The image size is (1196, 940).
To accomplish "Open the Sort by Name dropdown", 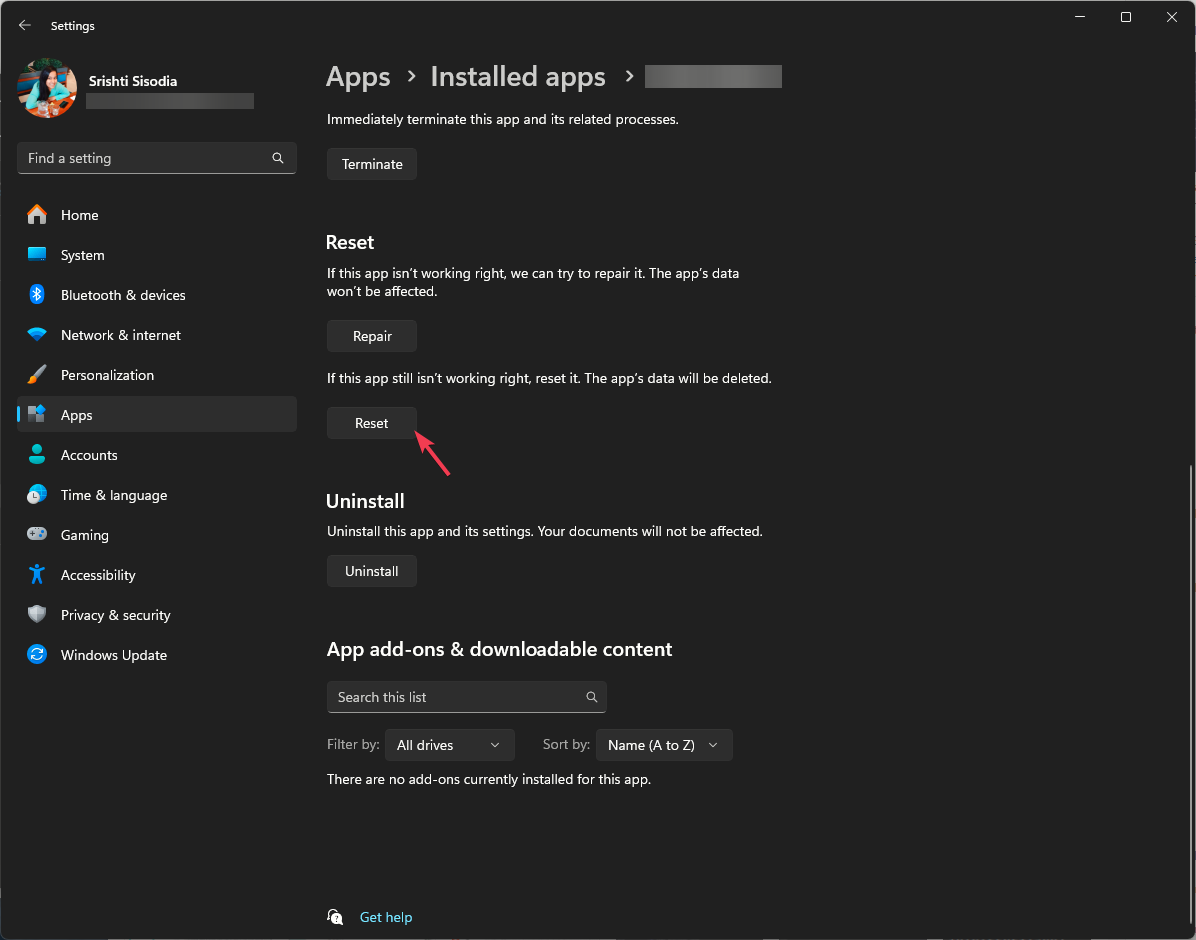I will pos(664,745).
